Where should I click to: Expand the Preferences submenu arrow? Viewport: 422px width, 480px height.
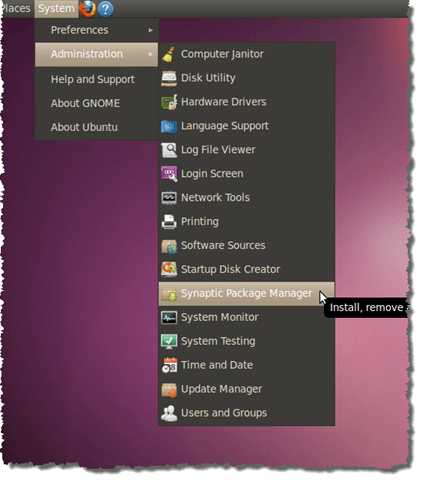[151, 30]
